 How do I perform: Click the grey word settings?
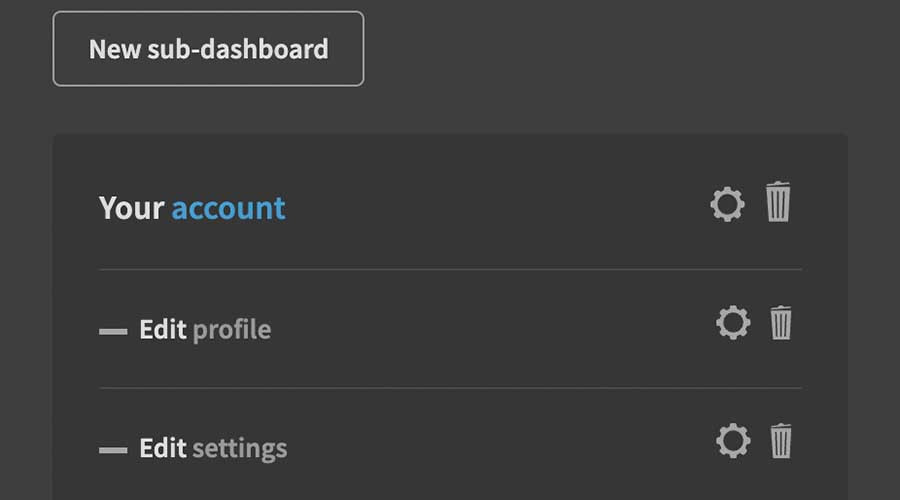click(239, 449)
